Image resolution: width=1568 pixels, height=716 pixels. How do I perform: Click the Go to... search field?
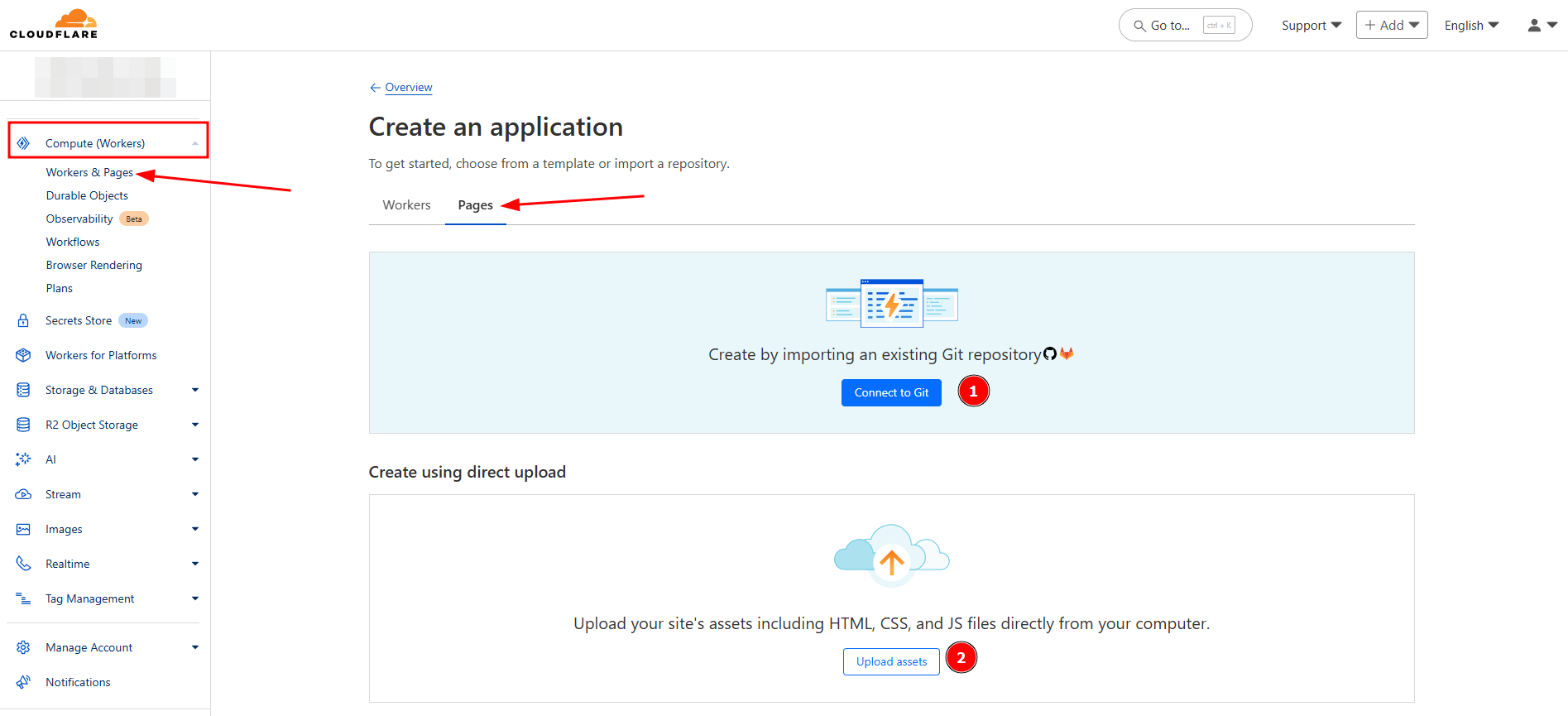(1184, 26)
